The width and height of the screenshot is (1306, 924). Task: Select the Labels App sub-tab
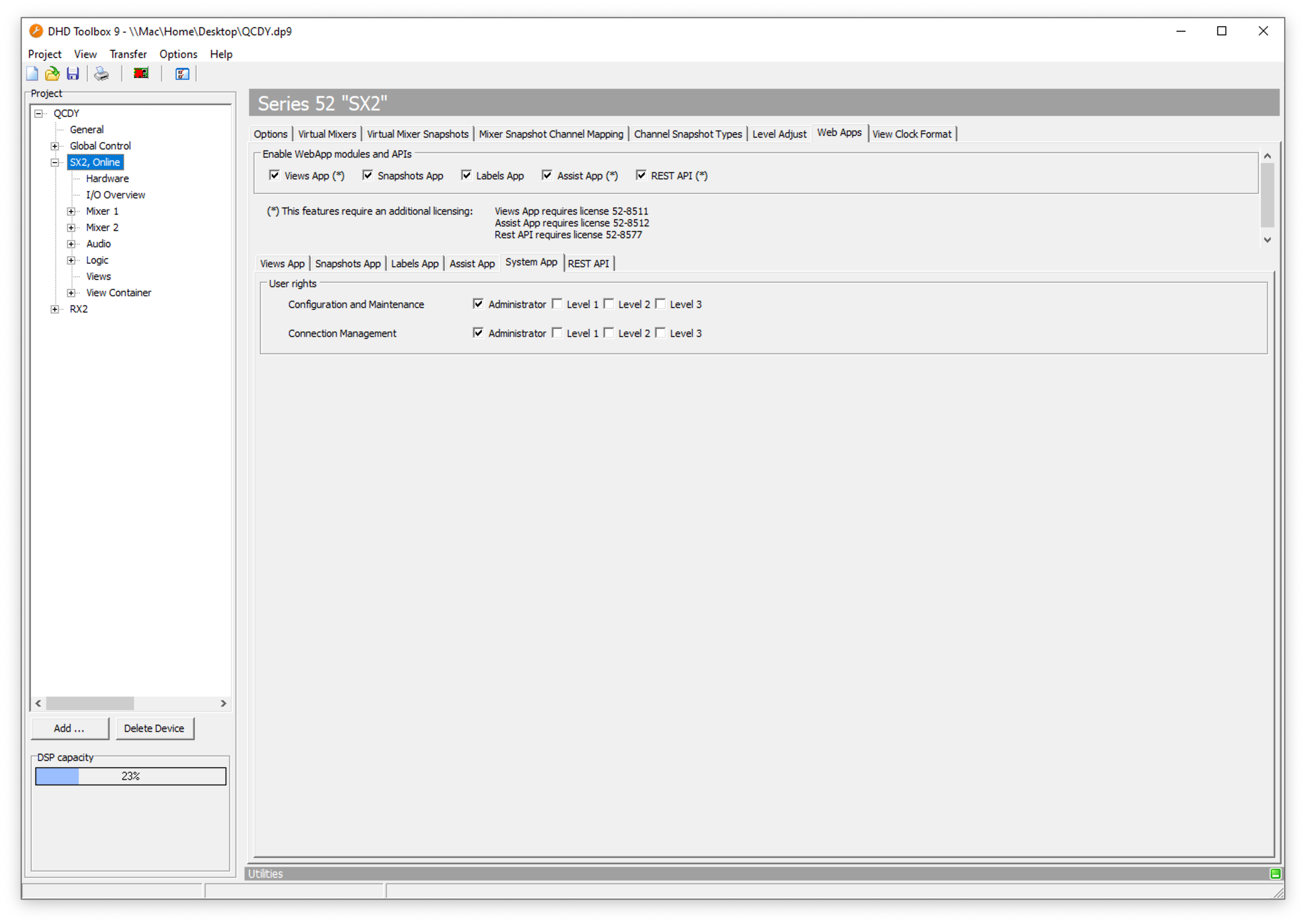(x=415, y=264)
